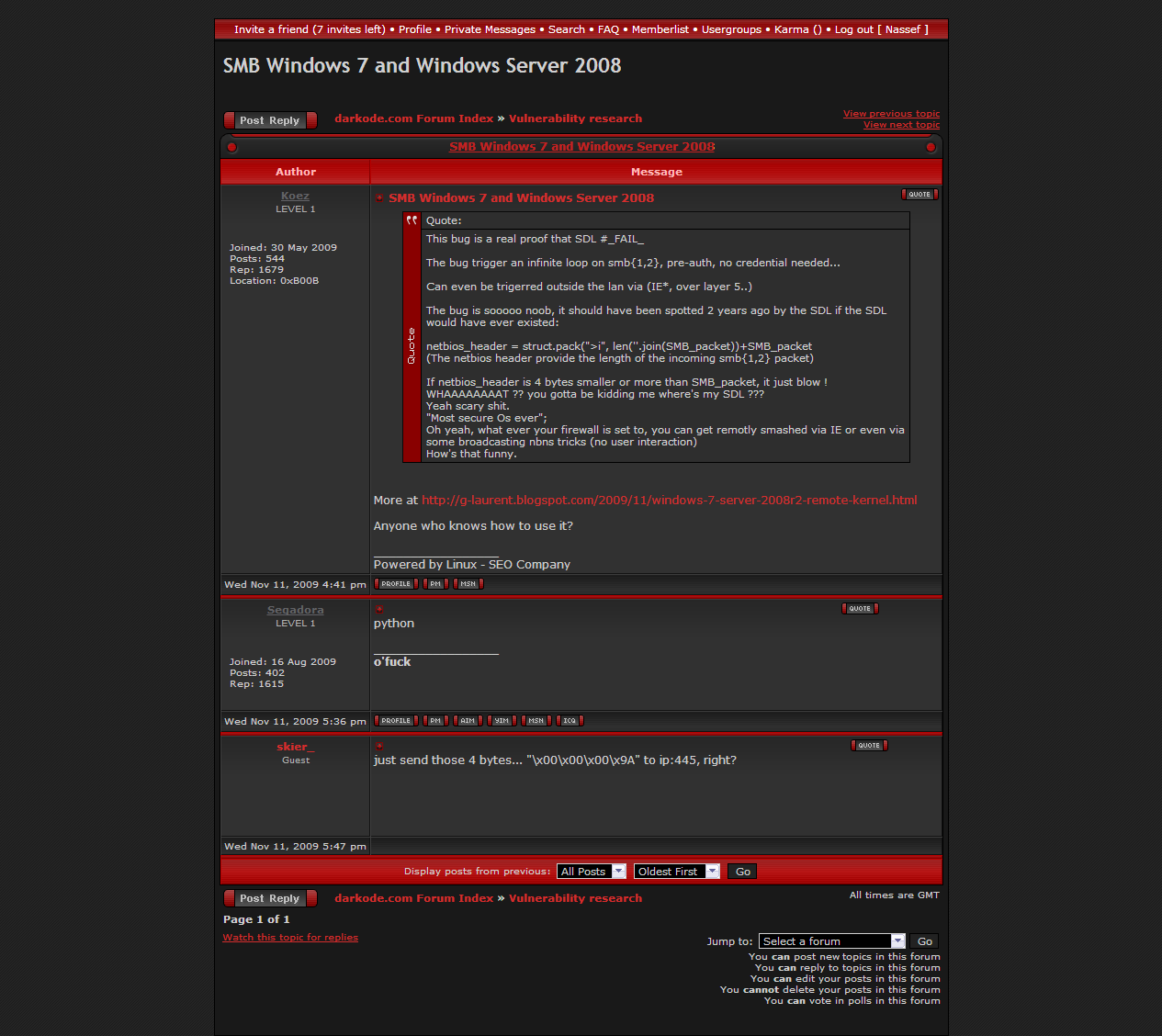This screenshot has height=1036, width=1162.
Task: Click Segadora's YIM contact icon
Action: click(x=502, y=721)
